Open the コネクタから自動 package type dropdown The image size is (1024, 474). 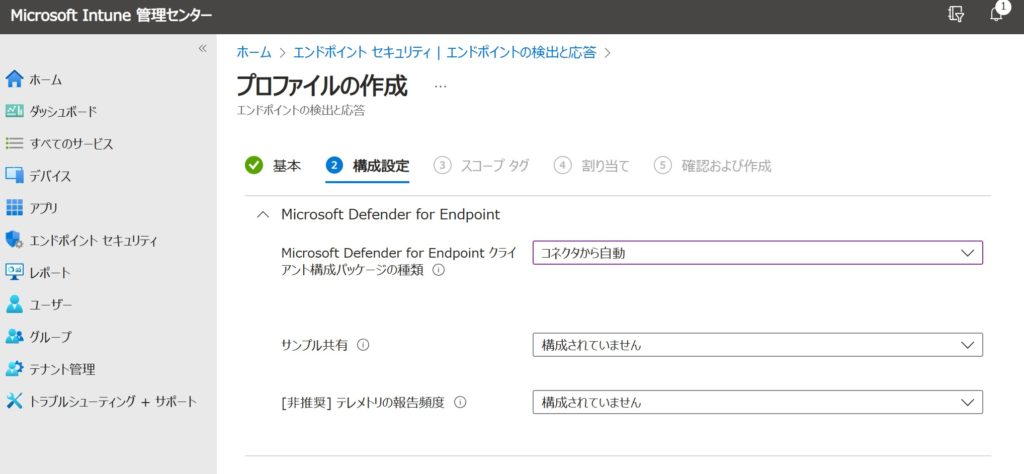(x=757, y=253)
